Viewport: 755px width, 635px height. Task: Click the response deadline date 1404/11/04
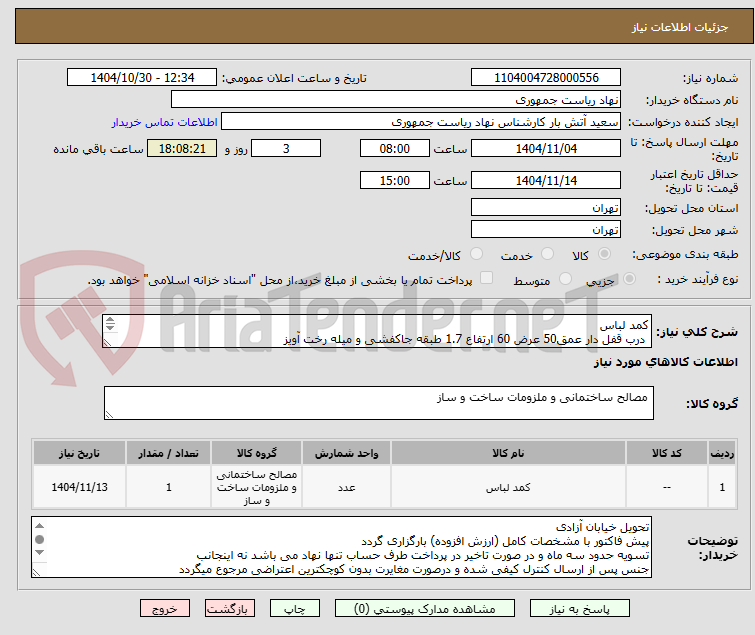pos(546,148)
